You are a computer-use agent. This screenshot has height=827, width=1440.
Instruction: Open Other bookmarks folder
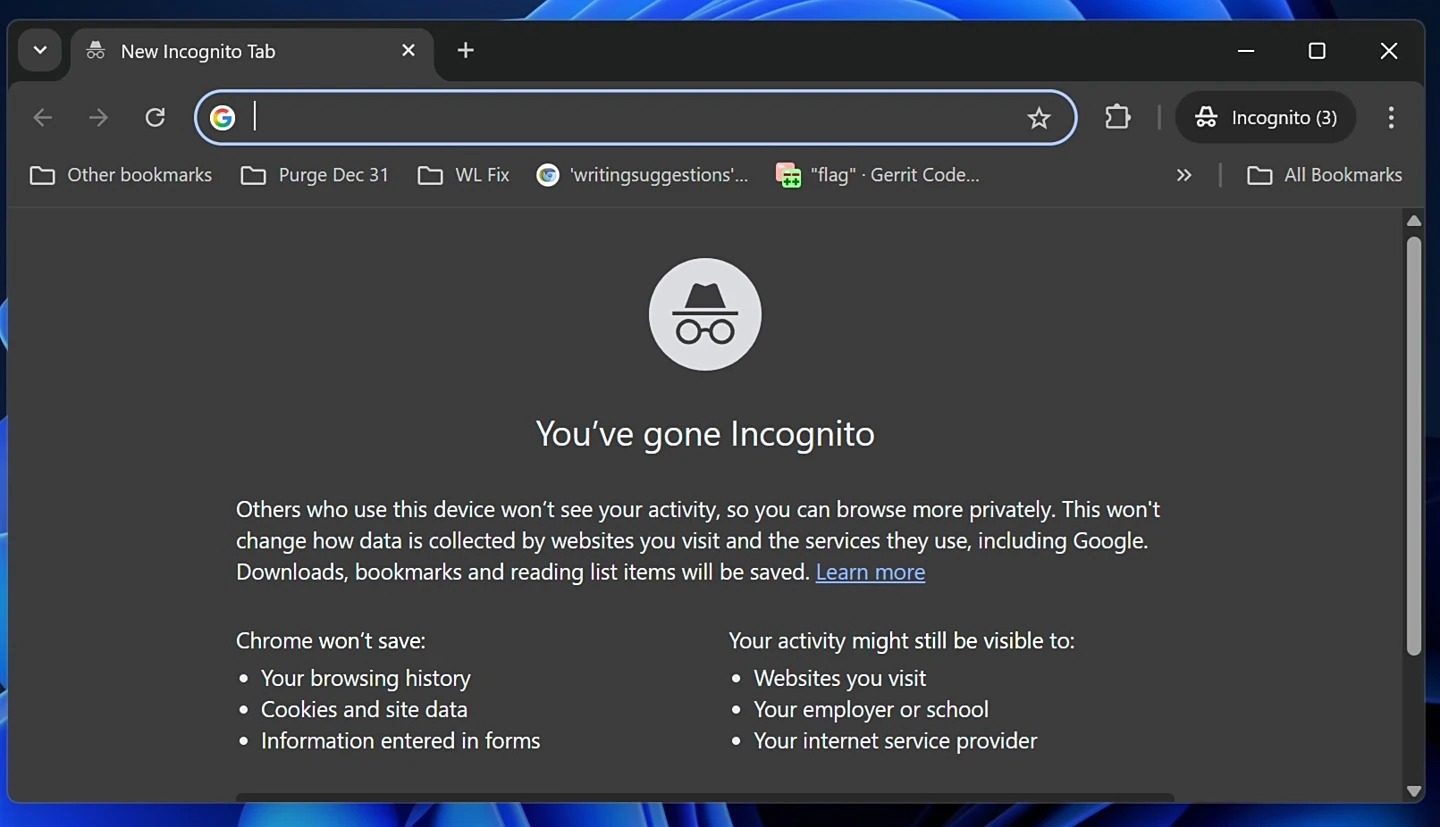[121, 175]
